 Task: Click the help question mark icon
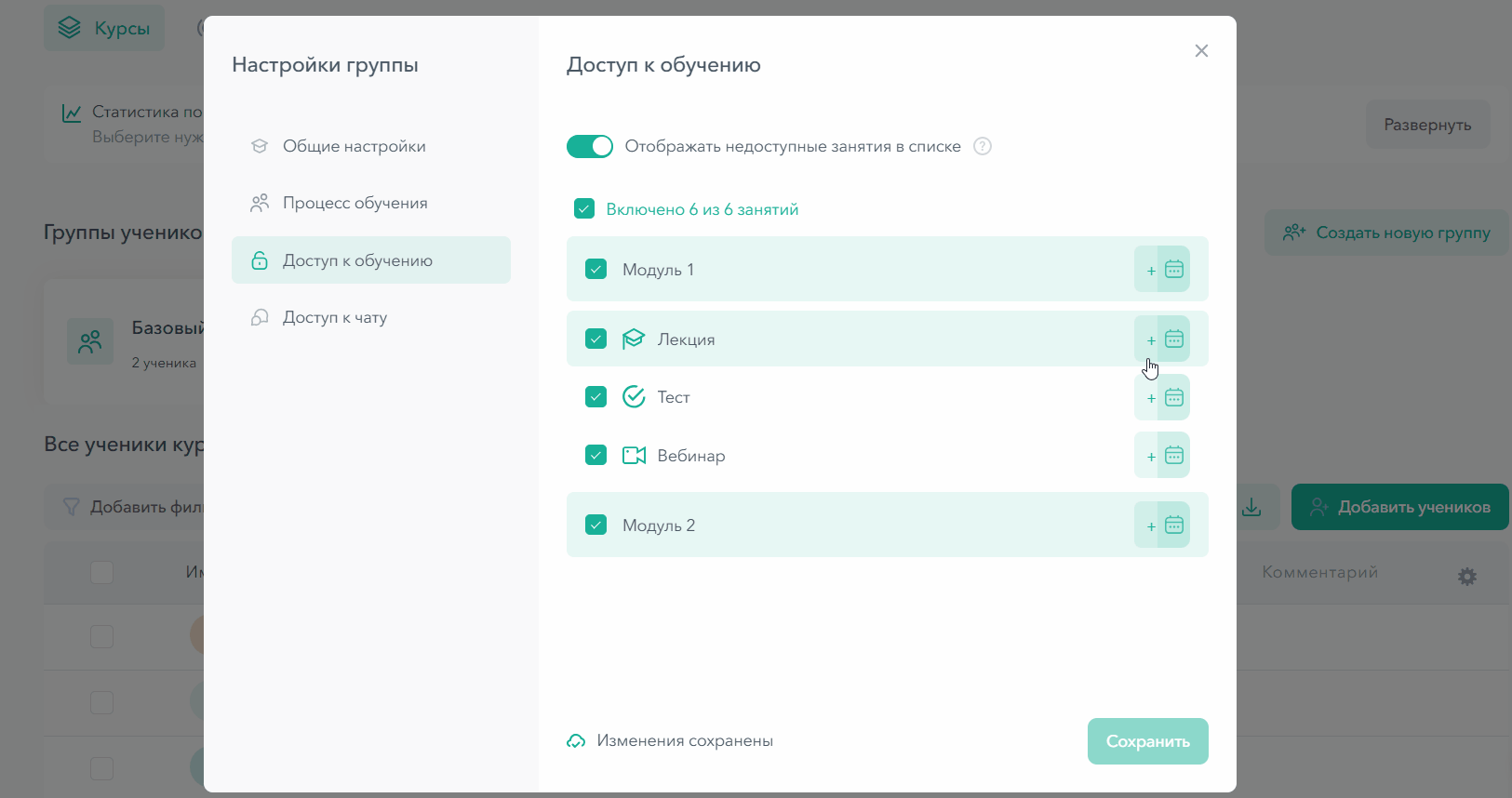983,146
